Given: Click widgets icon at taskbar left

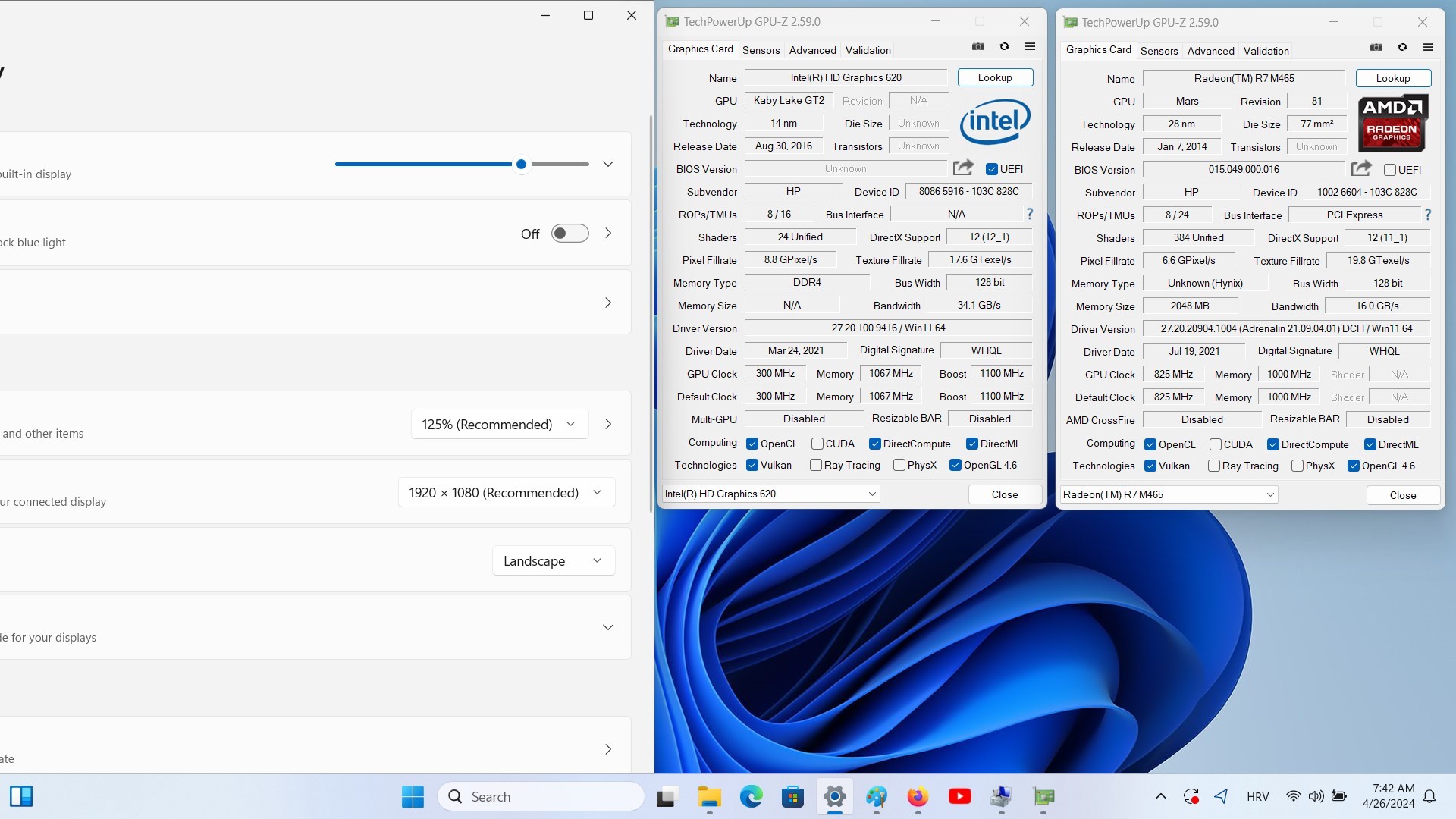Looking at the screenshot, I should [21, 796].
